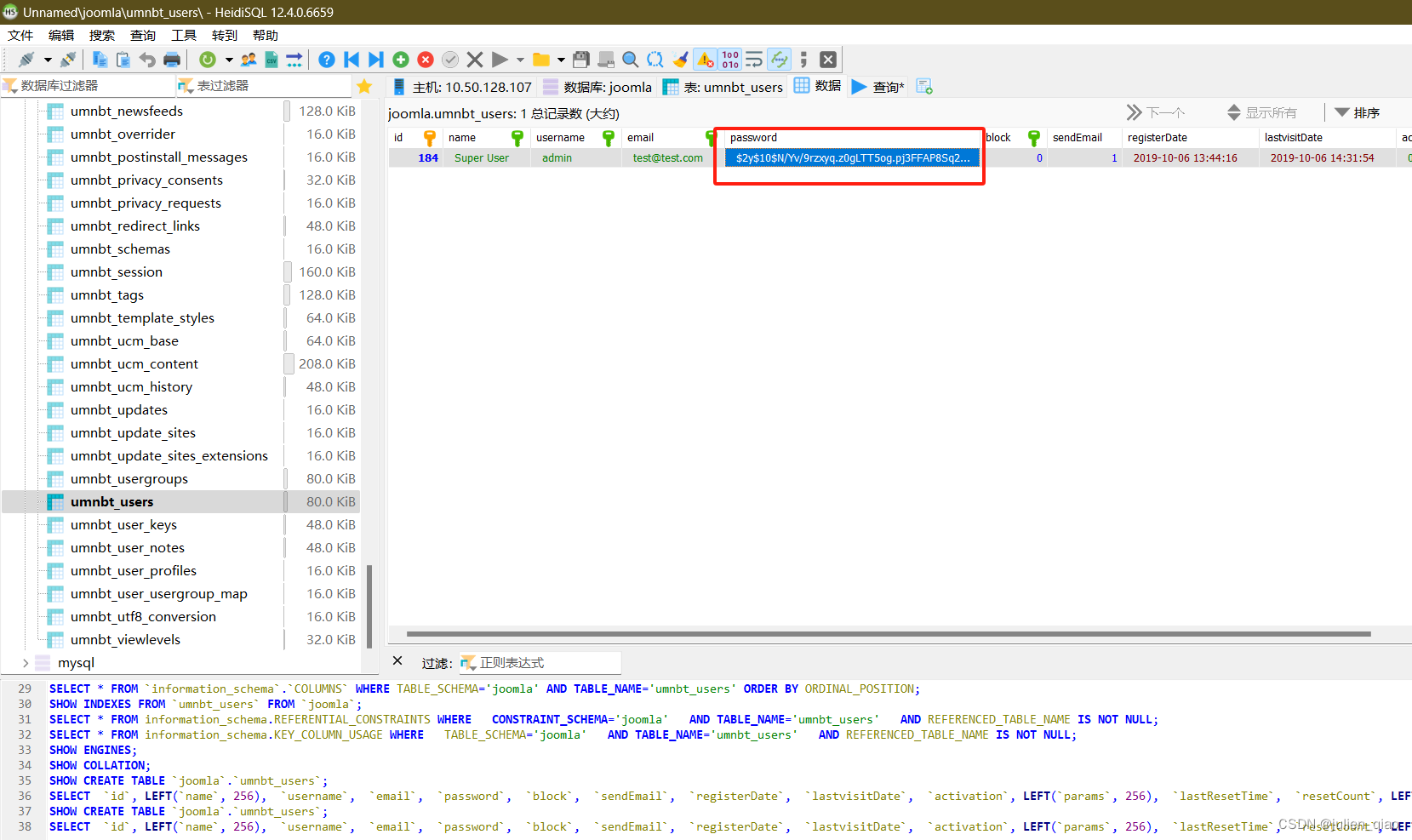Image resolution: width=1412 pixels, height=840 pixels.
Task: Click the yellow favorites star icon
Action: (x=364, y=86)
